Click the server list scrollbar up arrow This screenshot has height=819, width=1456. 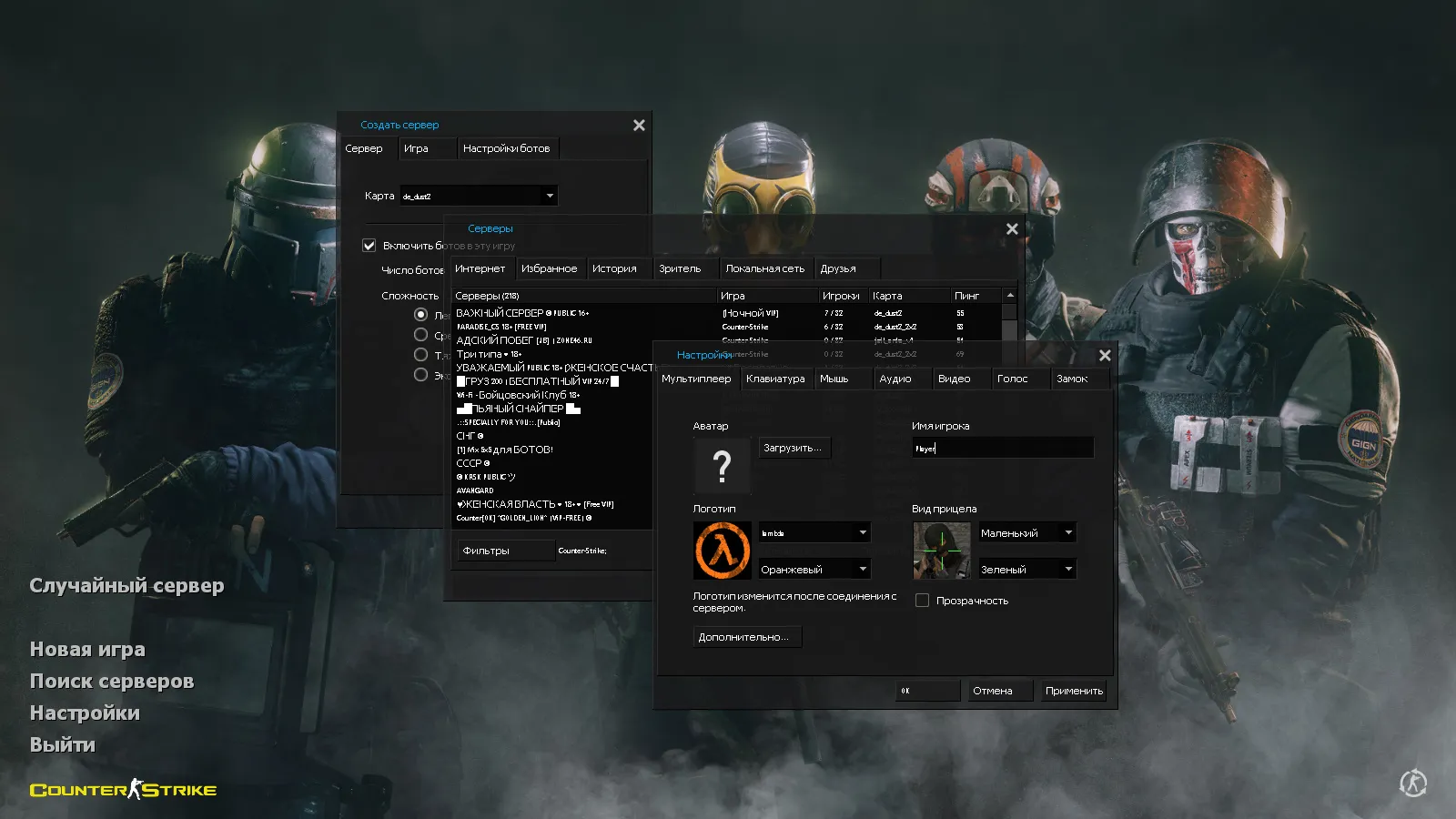1009,296
